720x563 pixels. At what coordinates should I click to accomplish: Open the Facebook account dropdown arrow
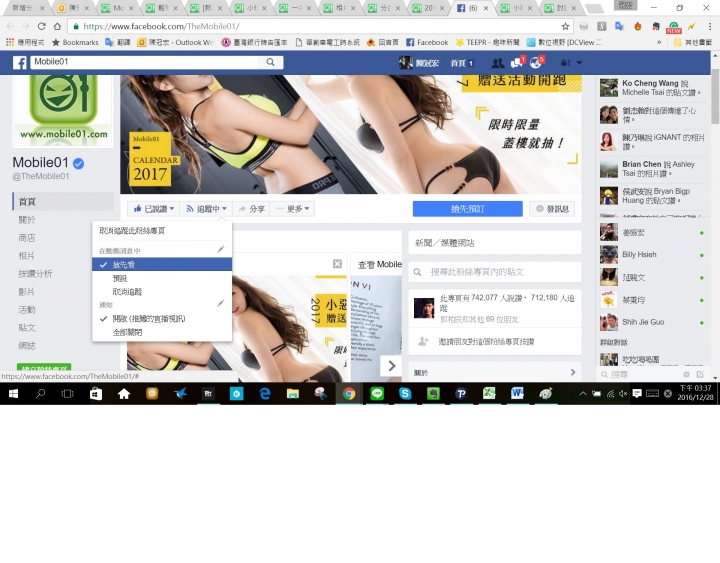pos(579,63)
